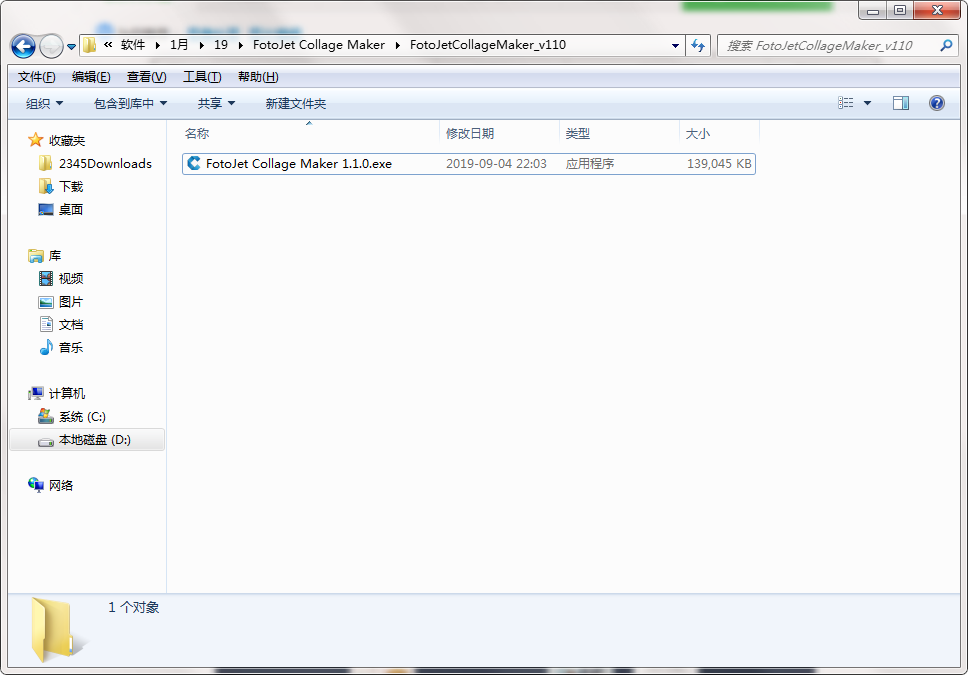Open the 编辑(E) menu

[x=91, y=77]
